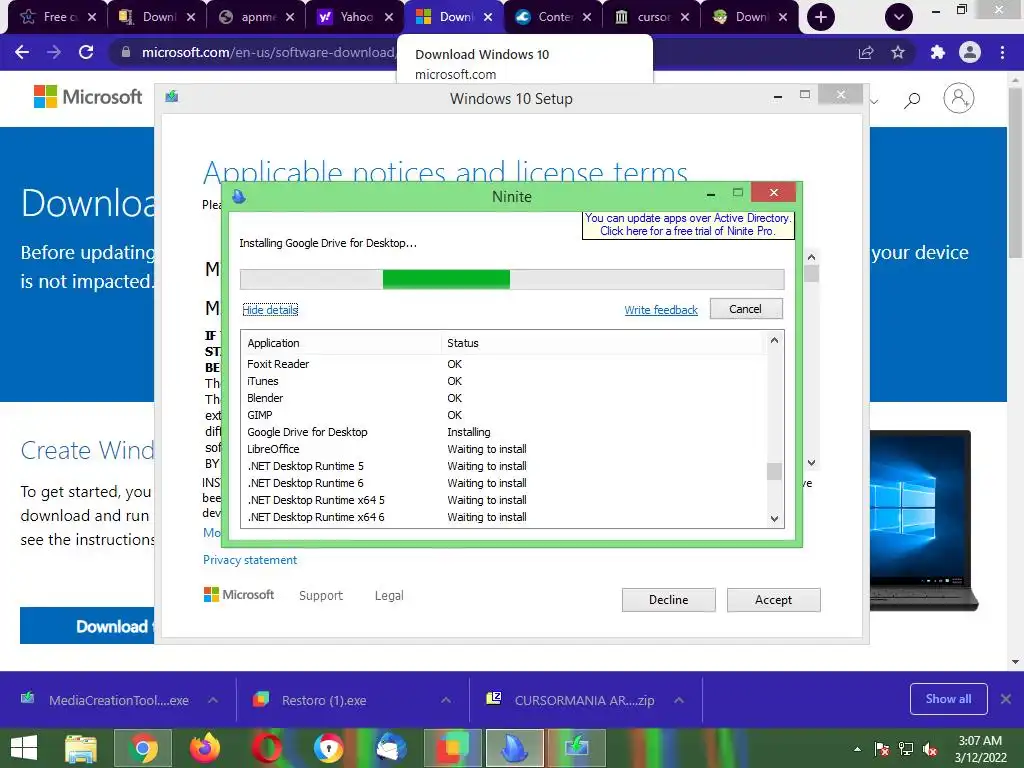Select the LibreOffice row
Image resolution: width=1024 pixels, height=768 pixels.
(x=503, y=449)
